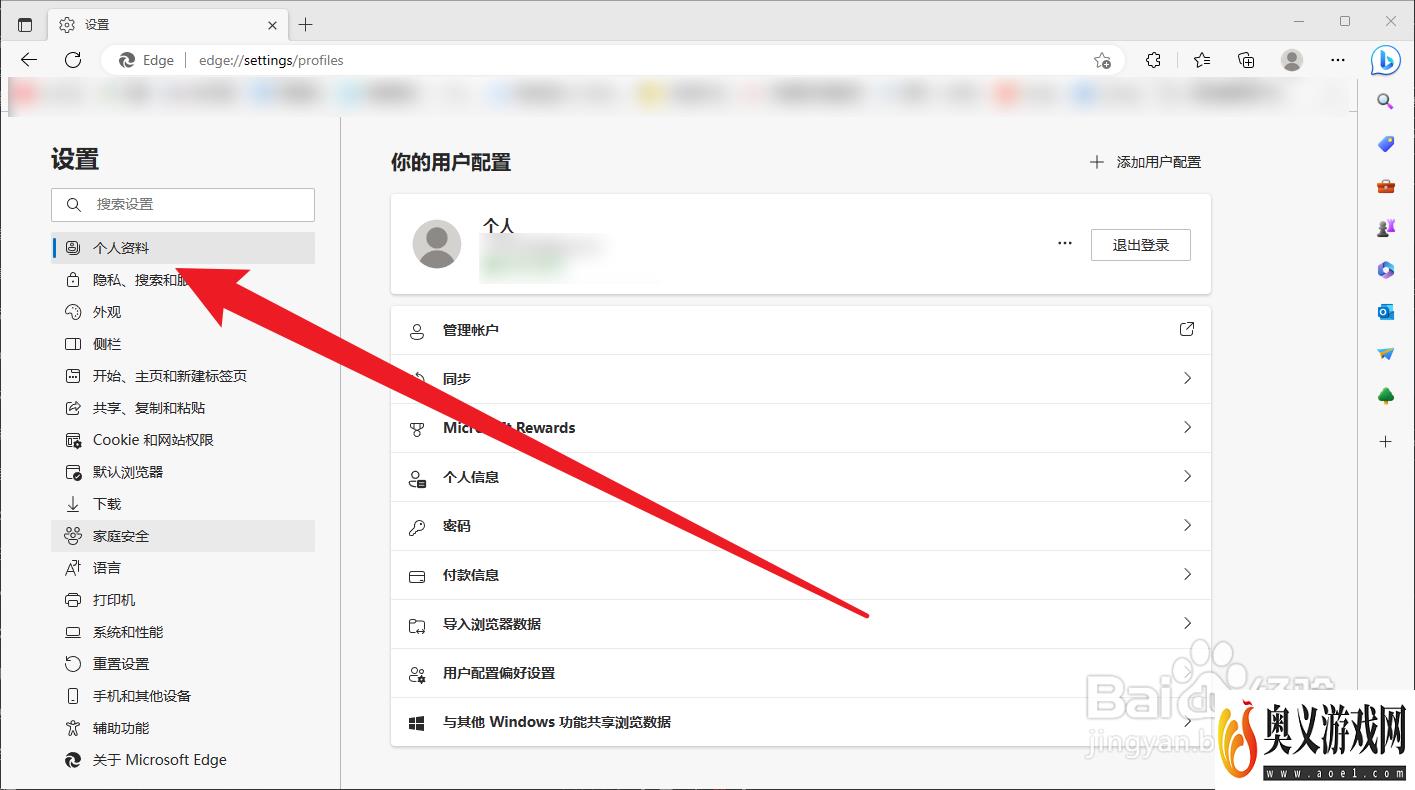Open 辅助功能 settings section

183,728
